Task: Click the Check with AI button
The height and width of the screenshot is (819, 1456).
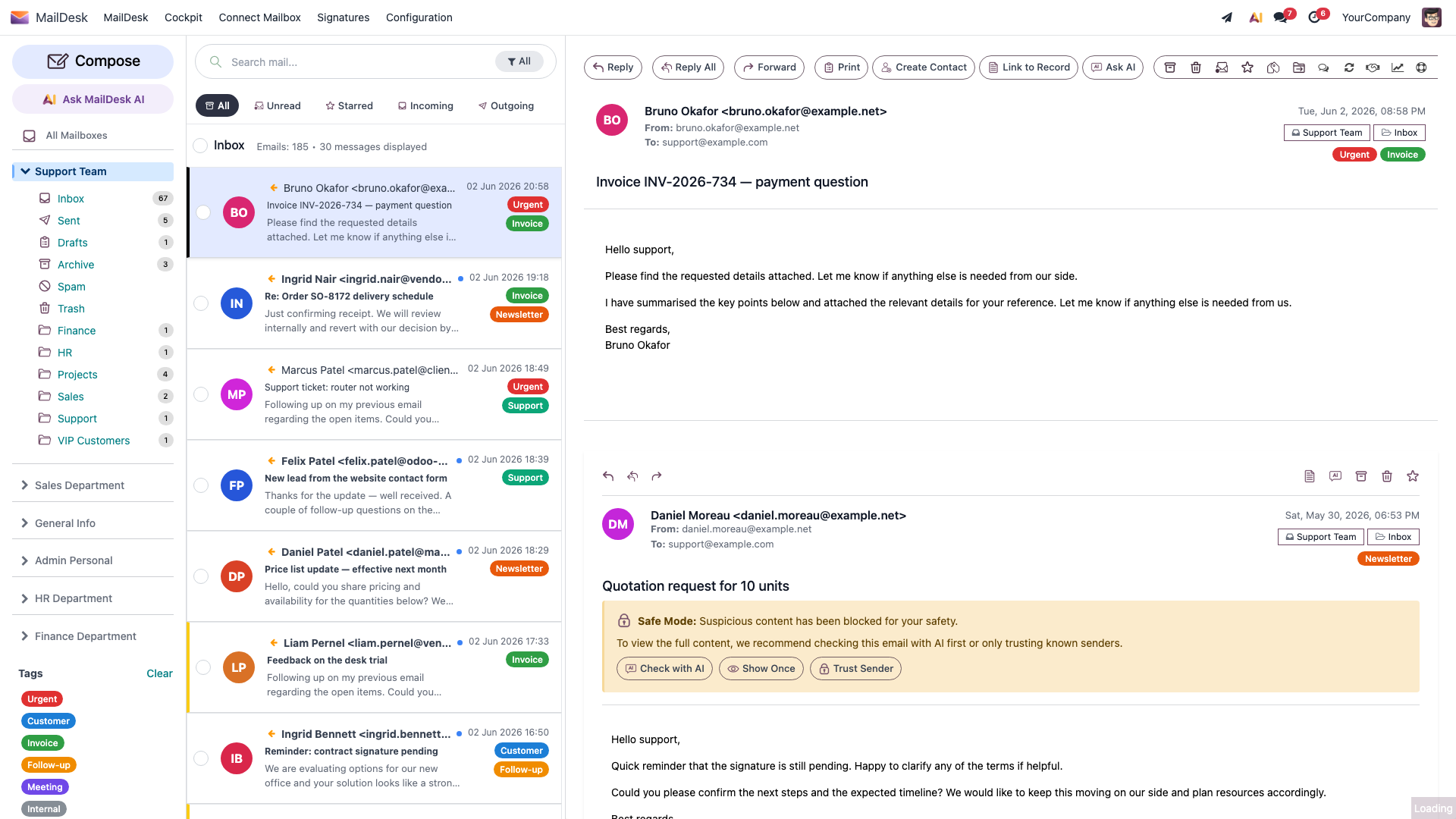Action: point(664,668)
